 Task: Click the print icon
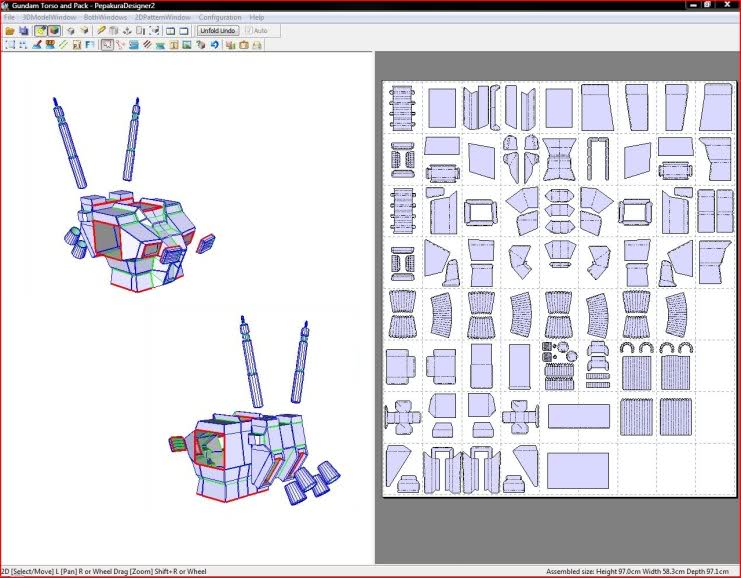pos(257,45)
